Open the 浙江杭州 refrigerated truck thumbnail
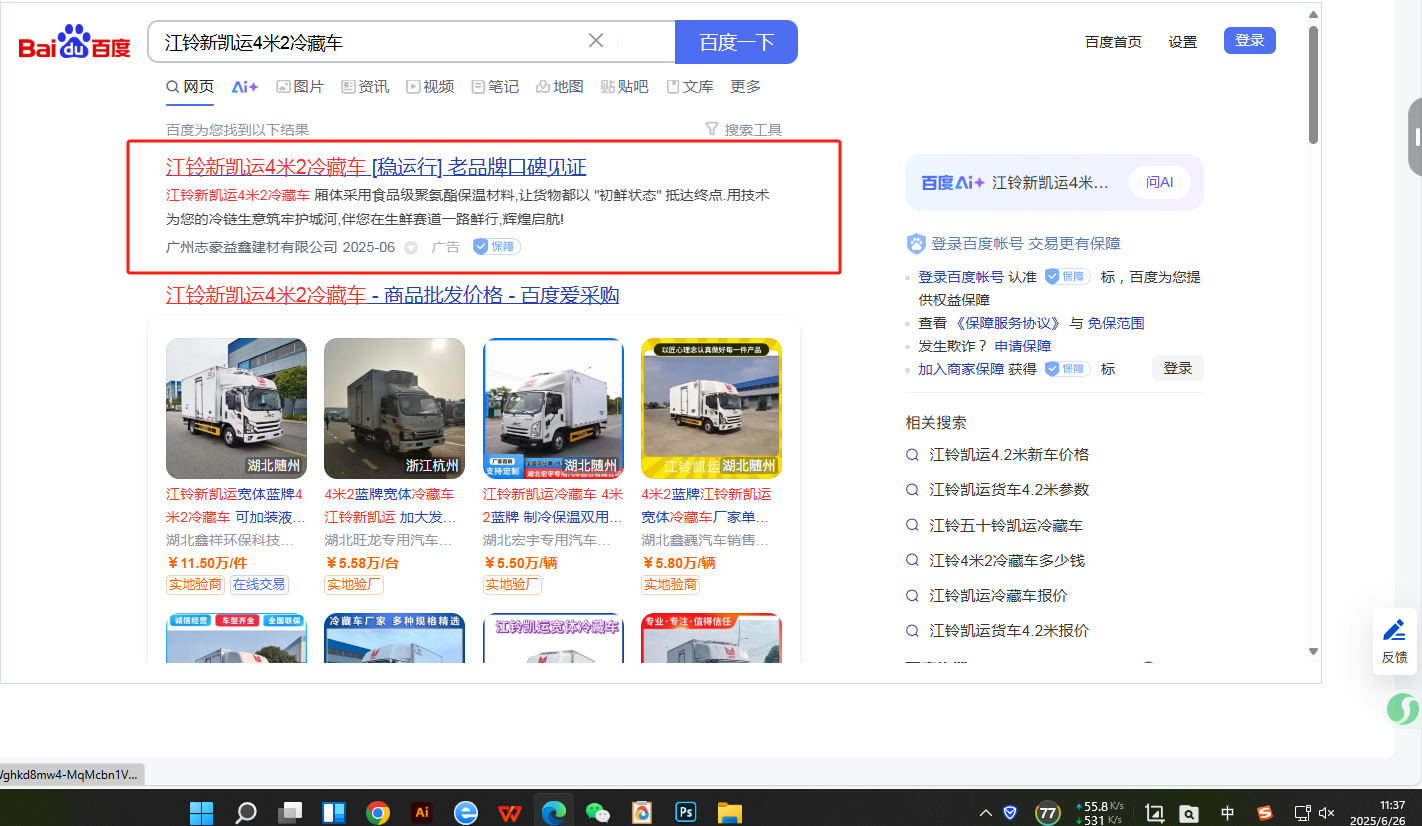 pos(394,408)
